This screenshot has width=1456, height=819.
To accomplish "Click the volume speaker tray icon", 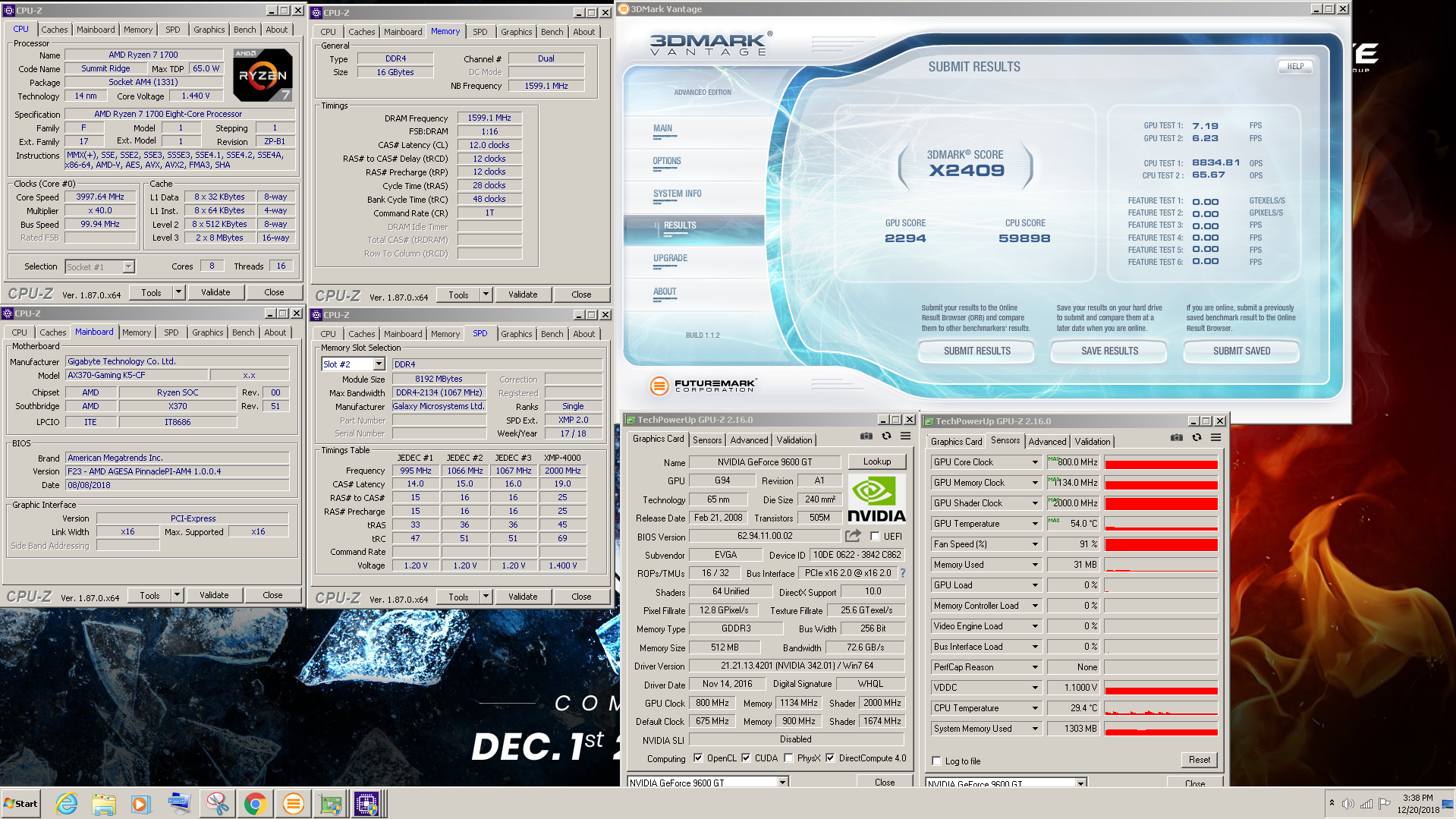I will pos(1348,804).
